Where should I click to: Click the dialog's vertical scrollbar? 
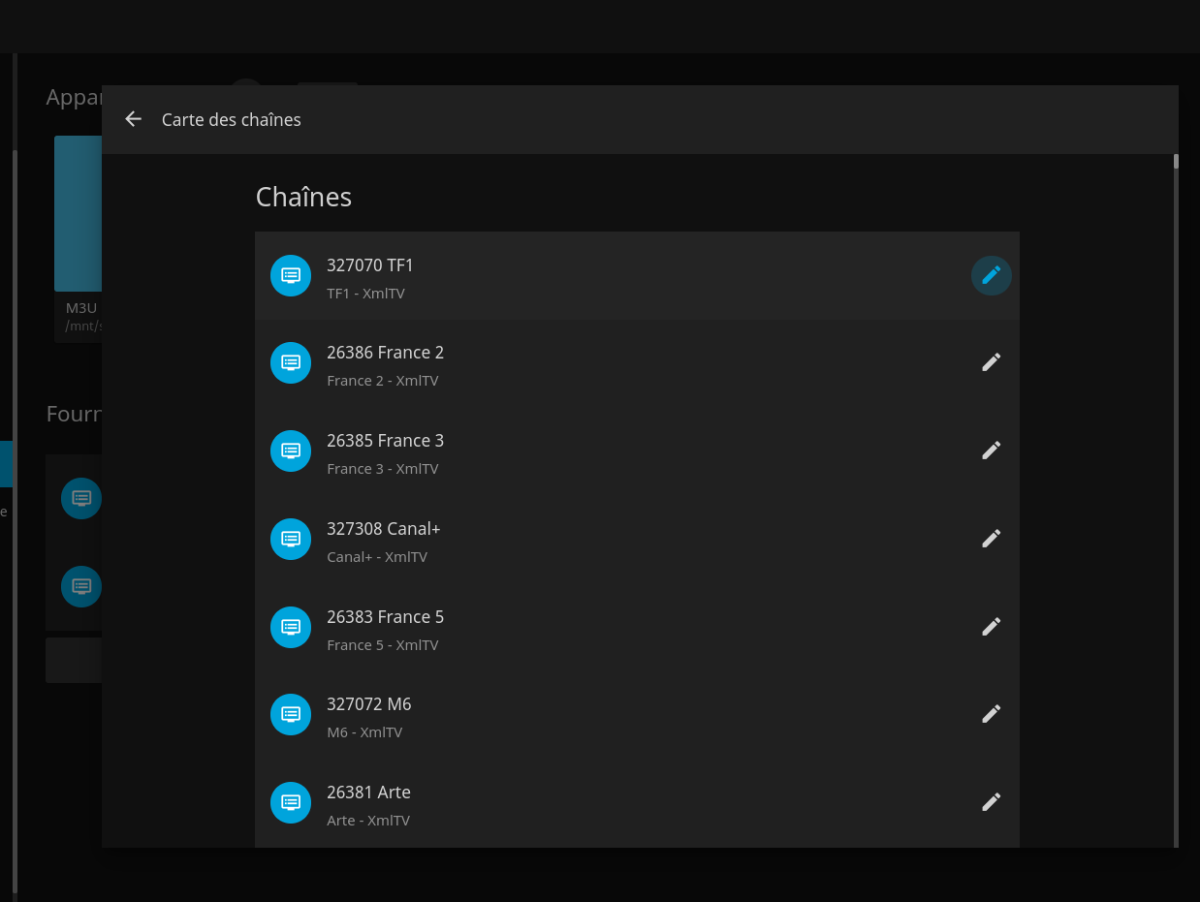[x=1176, y=500]
